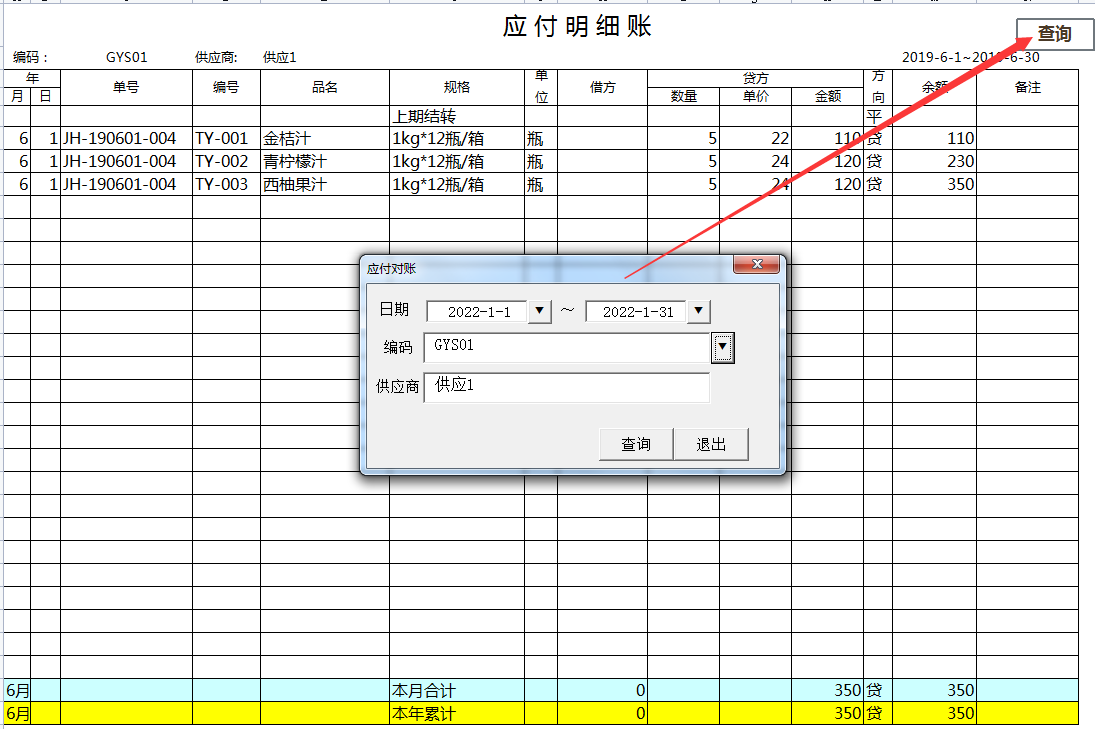This screenshot has width=1095, height=729.
Task: Click the 退出 button to exit
Action: 712,444
